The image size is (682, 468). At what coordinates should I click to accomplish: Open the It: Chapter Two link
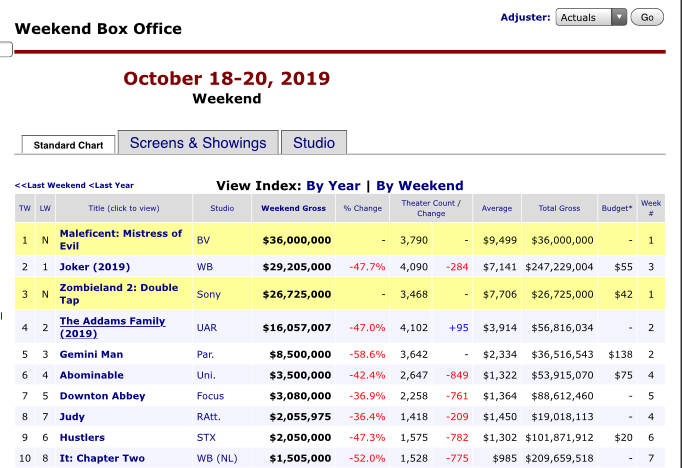coord(102,458)
